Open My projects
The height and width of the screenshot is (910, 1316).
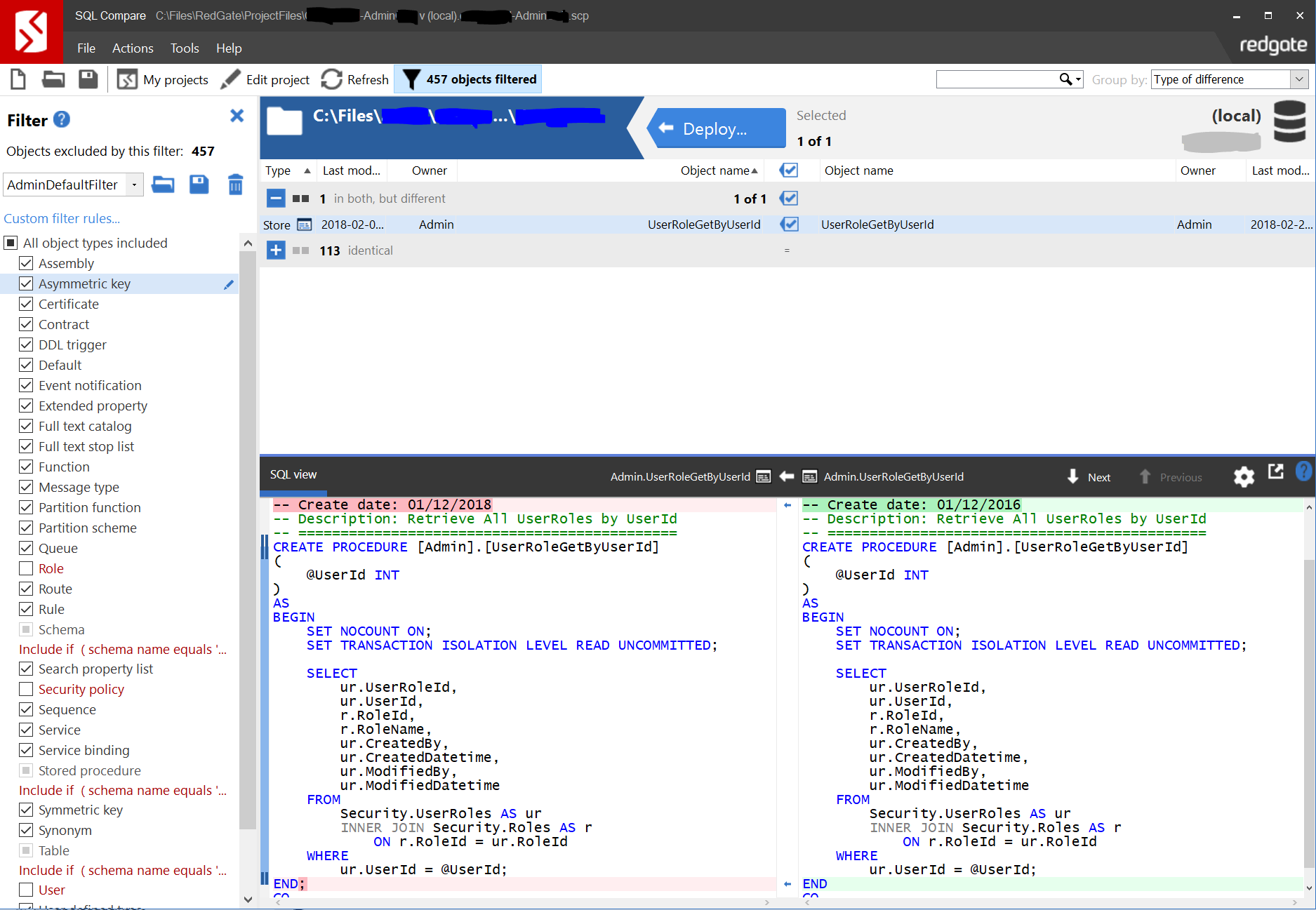coord(163,79)
